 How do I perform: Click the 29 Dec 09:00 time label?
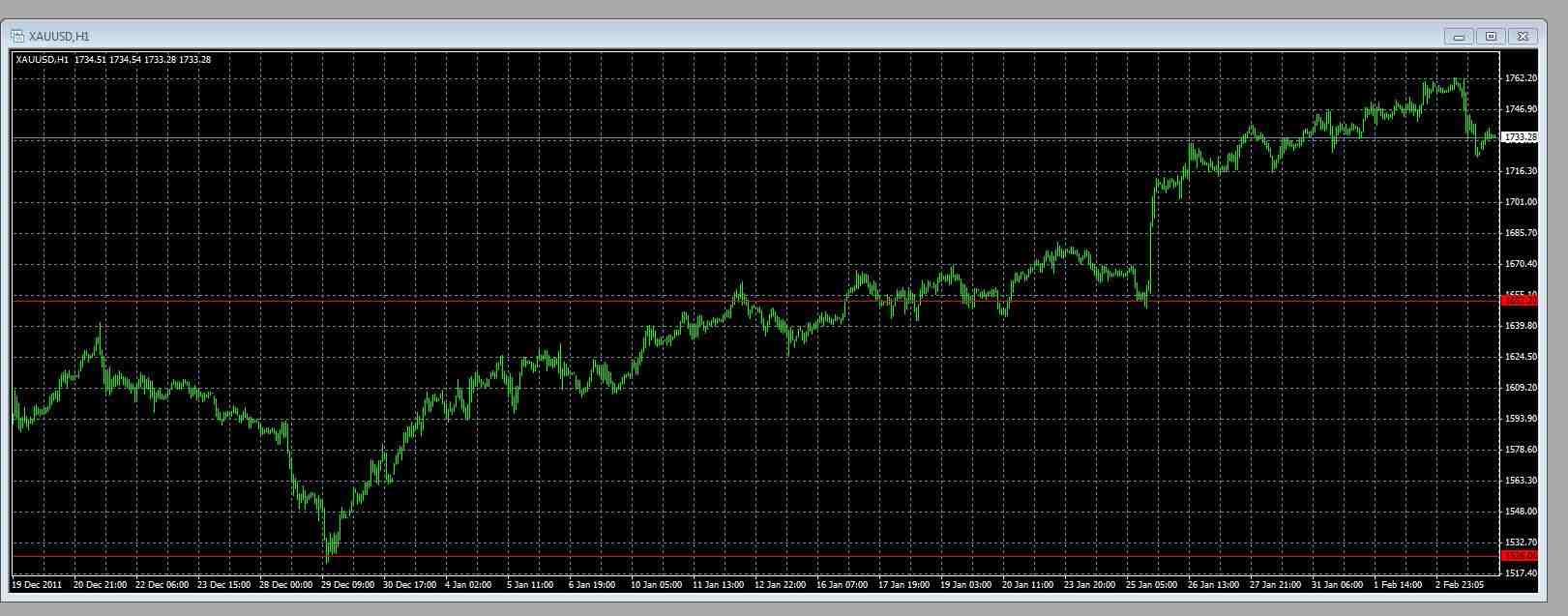coord(347,585)
